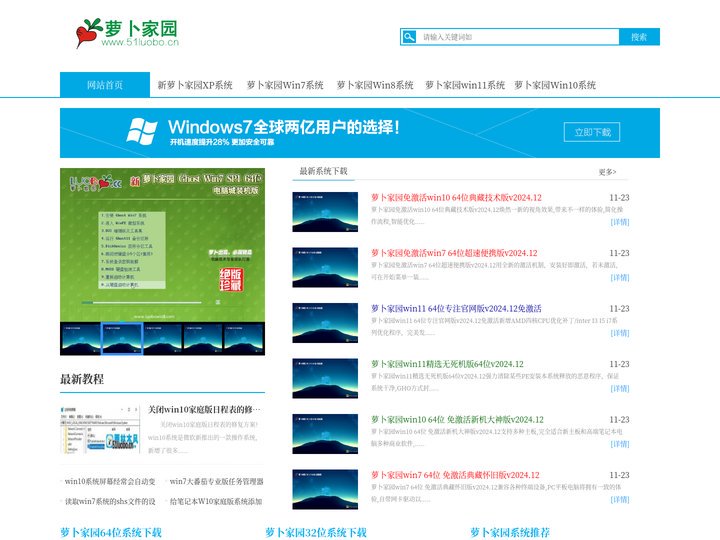The width and height of the screenshot is (720, 540).
Task: Open the 网站首页 tab
Action: (x=105, y=84)
